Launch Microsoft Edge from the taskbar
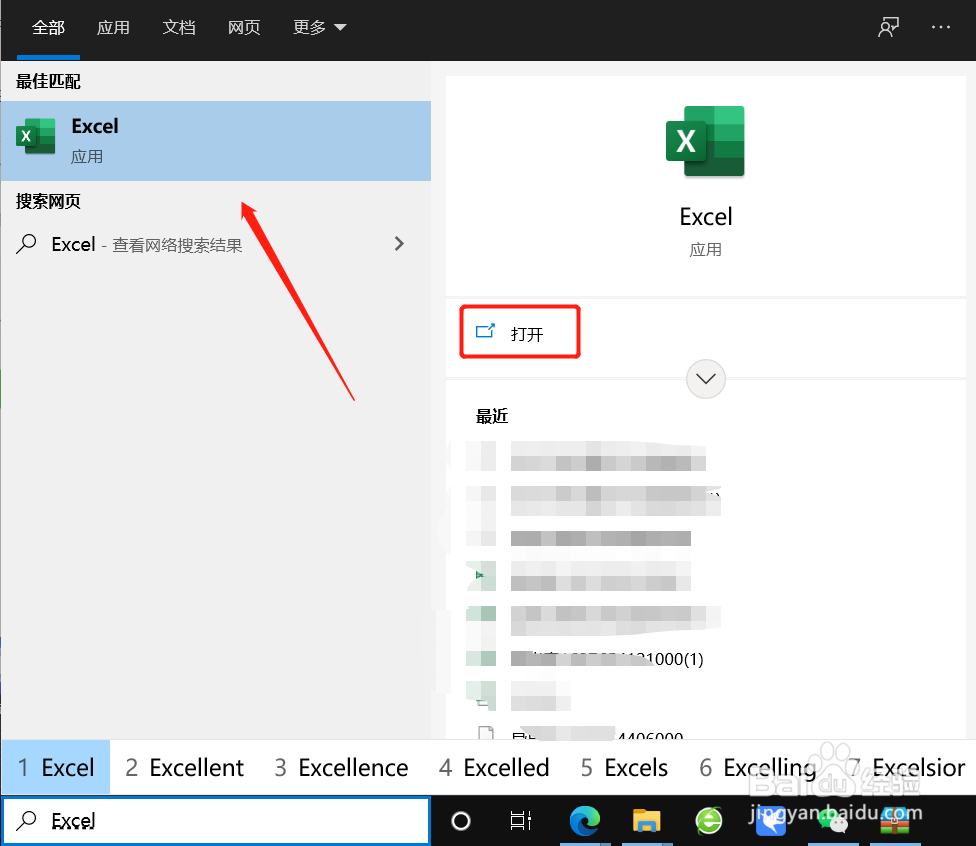This screenshot has width=976, height=846. click(x=584, y=820)
